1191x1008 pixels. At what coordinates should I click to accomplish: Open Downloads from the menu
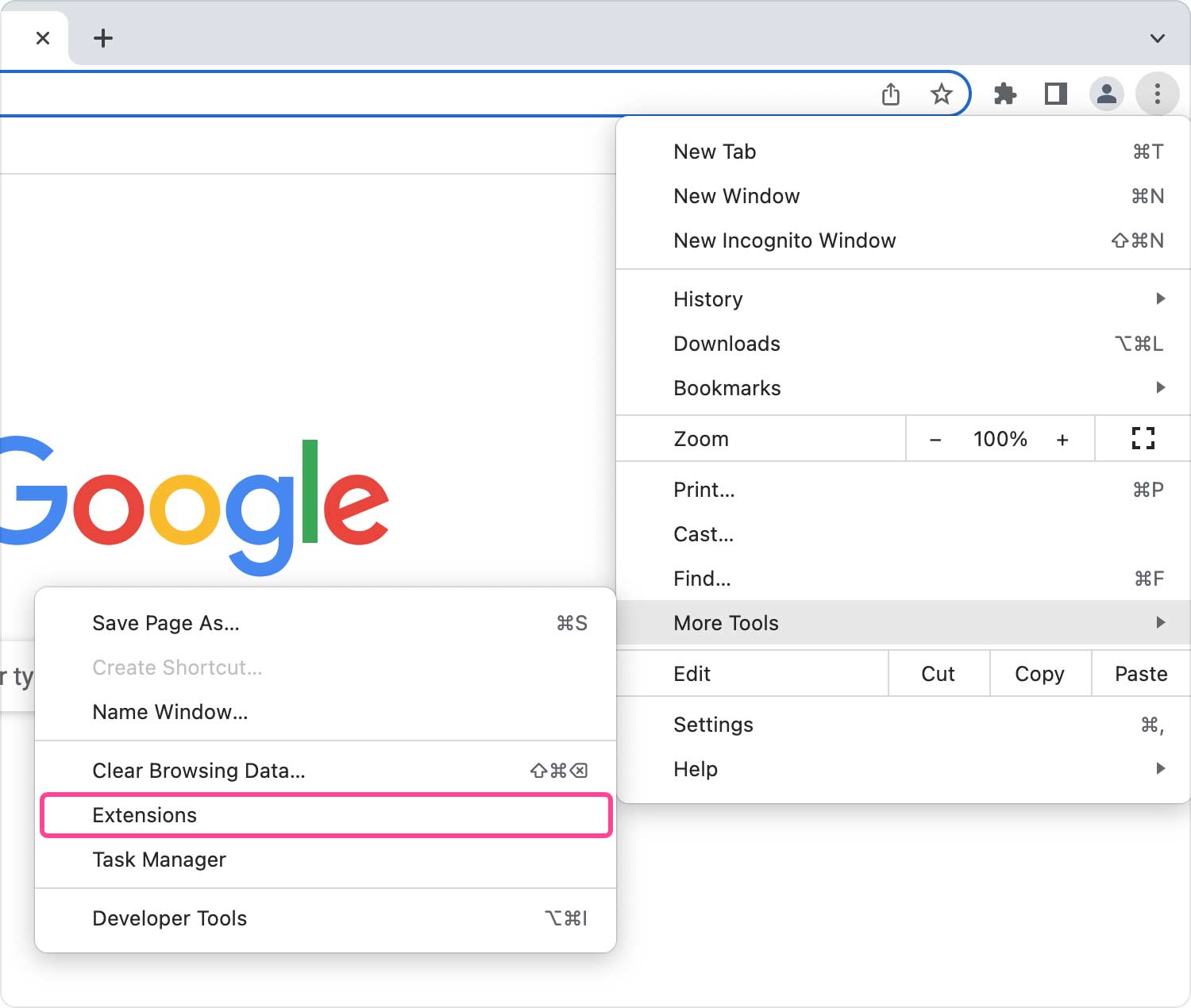[x=903, y=344]
